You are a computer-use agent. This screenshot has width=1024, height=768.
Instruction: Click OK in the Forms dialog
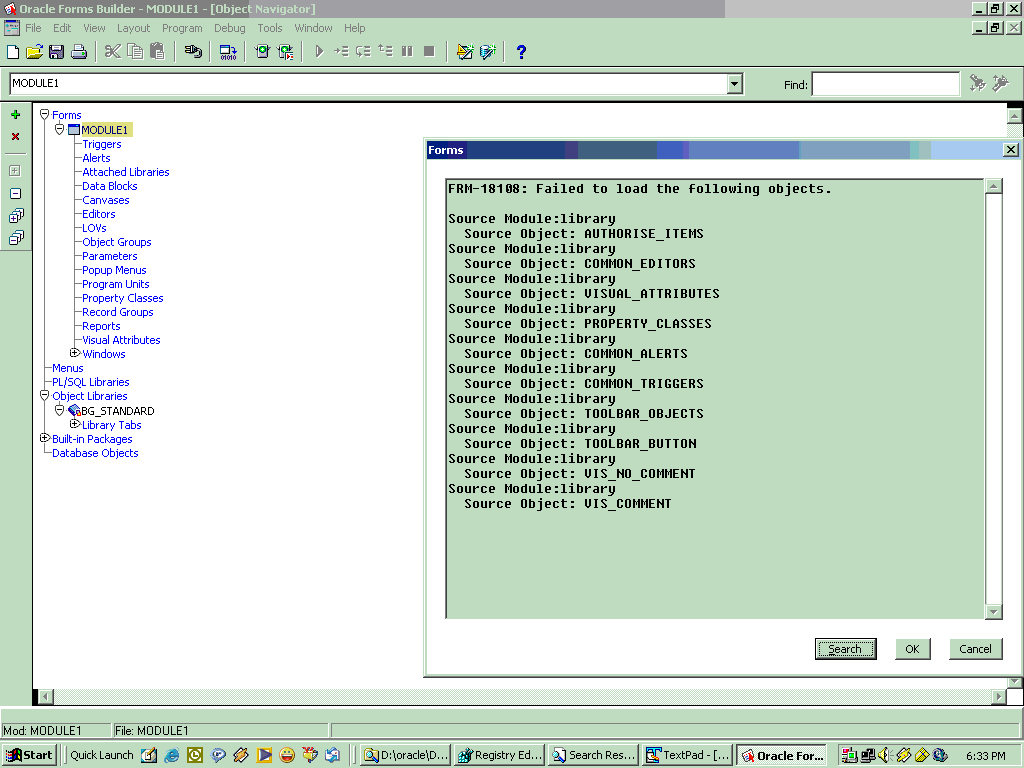[912, 648]
